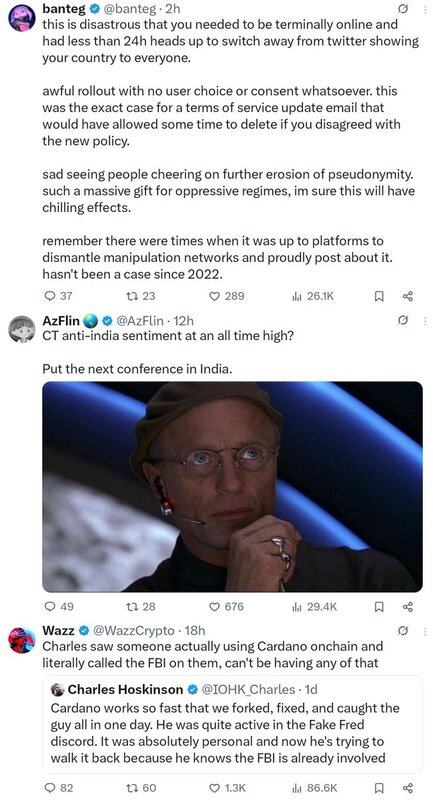
Task: Open more options menu on Wazz's tweet
Action: (425, 631)
